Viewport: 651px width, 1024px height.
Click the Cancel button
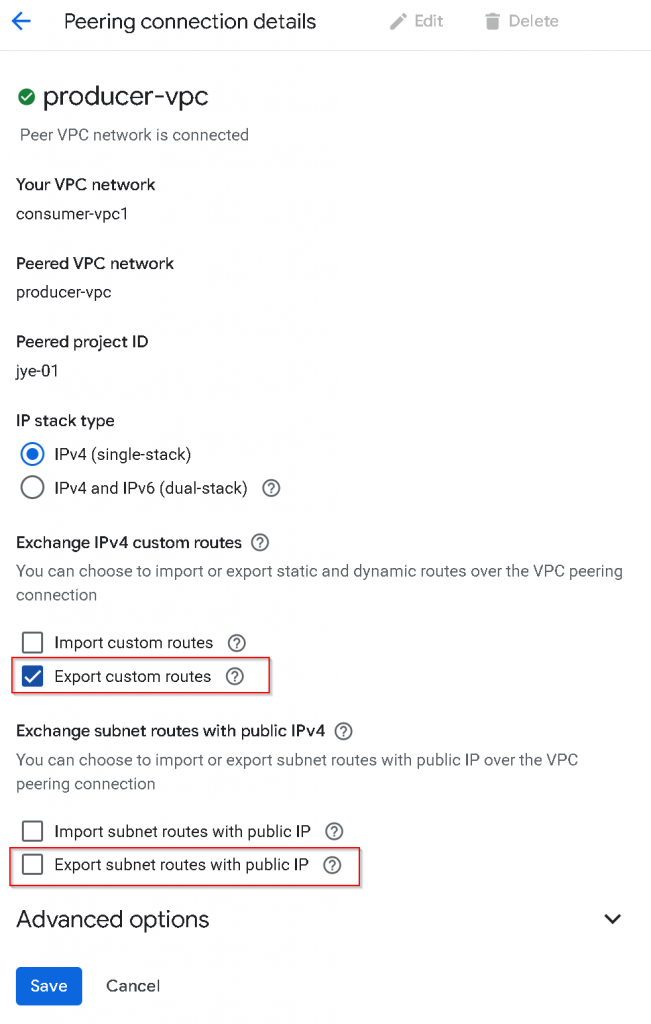133,986
